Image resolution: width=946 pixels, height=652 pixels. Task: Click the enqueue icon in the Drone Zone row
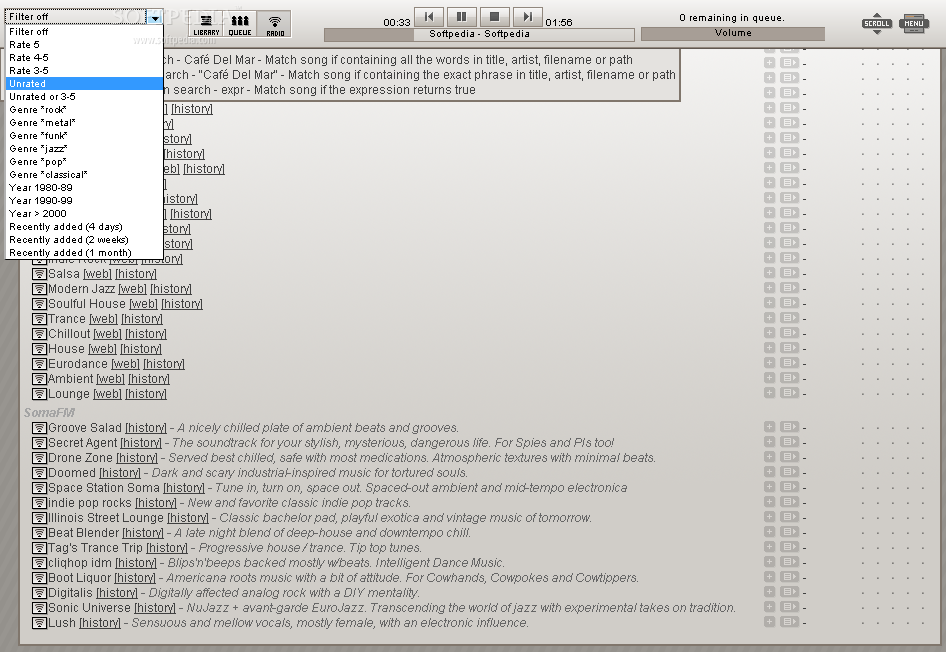tap(789, 457)
